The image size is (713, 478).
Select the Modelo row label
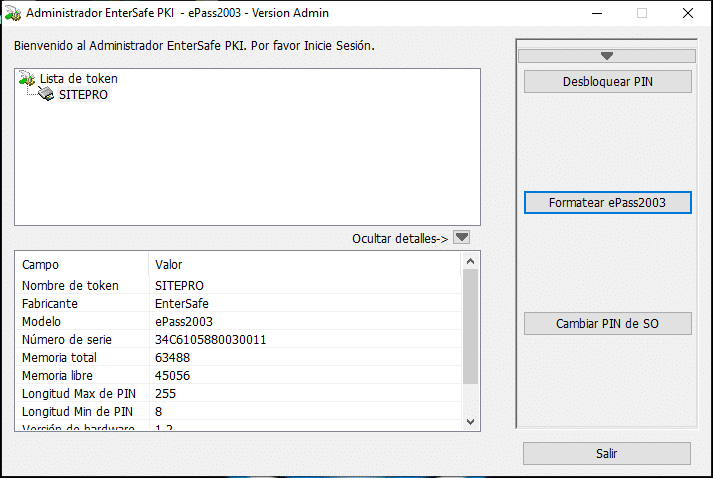tap(41, 322)
